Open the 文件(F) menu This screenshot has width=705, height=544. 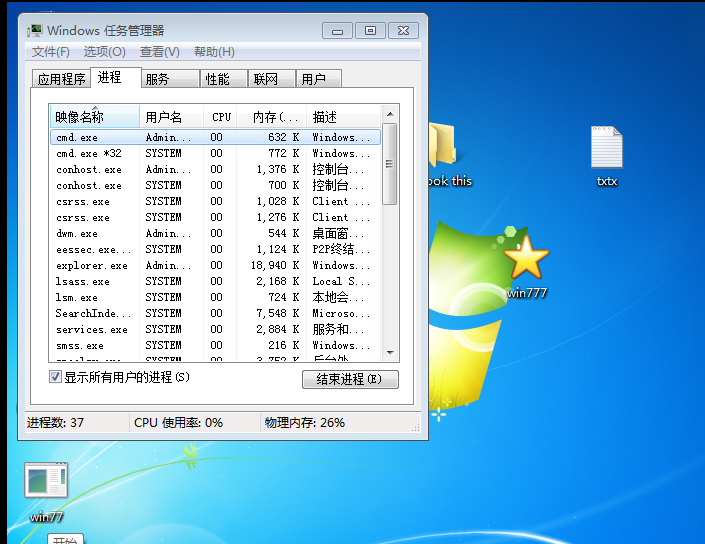(50, 52)
